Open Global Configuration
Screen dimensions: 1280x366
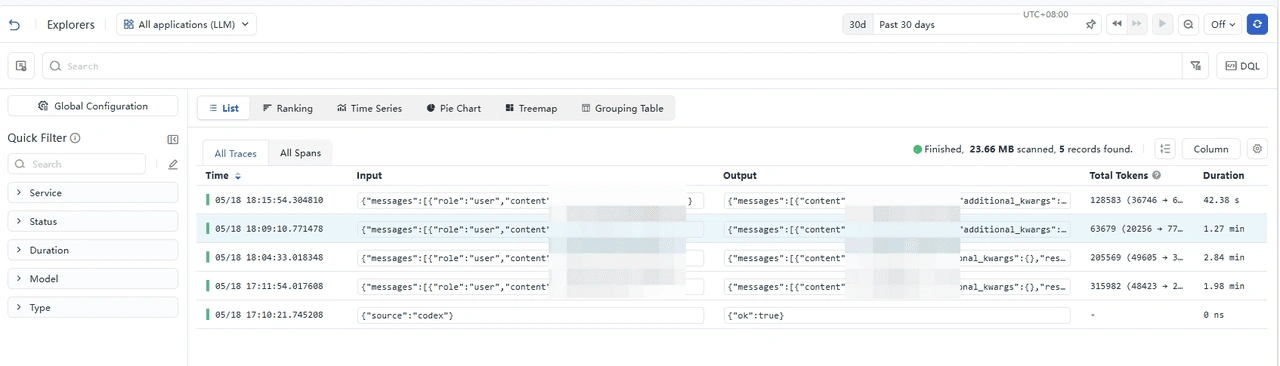click(x=93, y=106)
